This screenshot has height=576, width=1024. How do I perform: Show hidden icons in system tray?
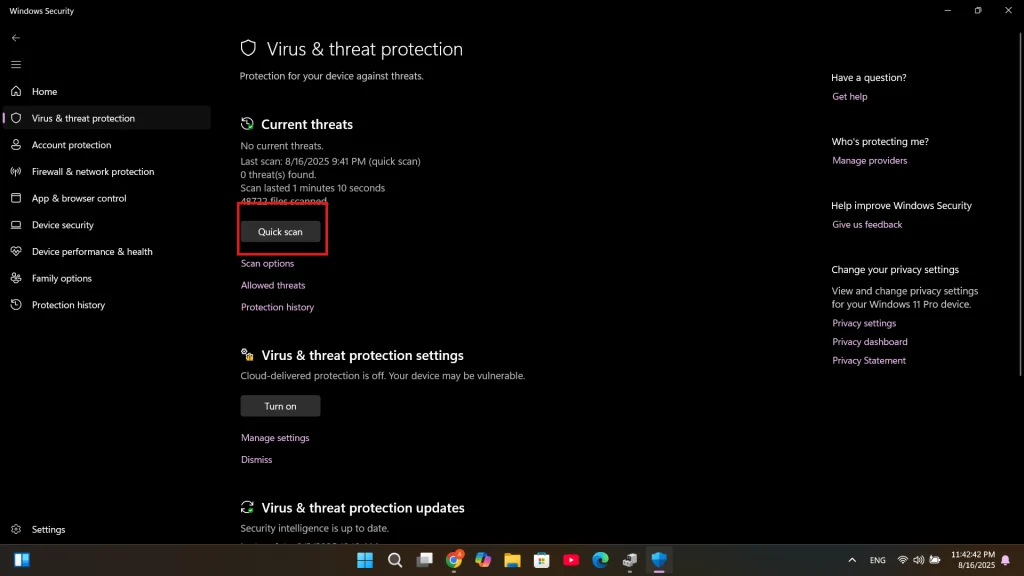tap(852, 560)
